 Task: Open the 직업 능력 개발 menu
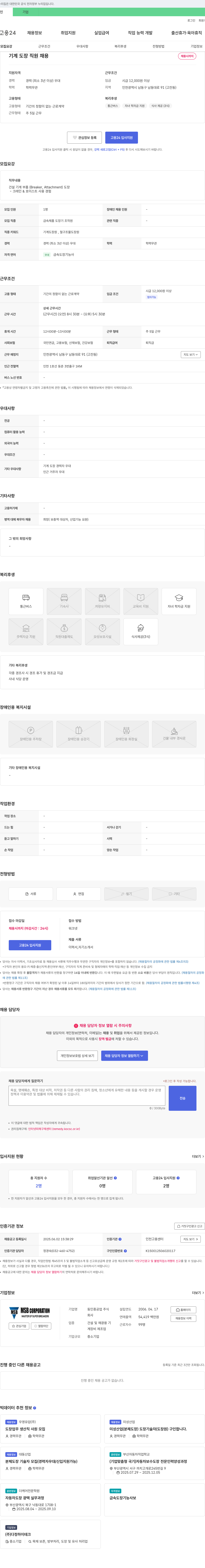click(140, 33)
